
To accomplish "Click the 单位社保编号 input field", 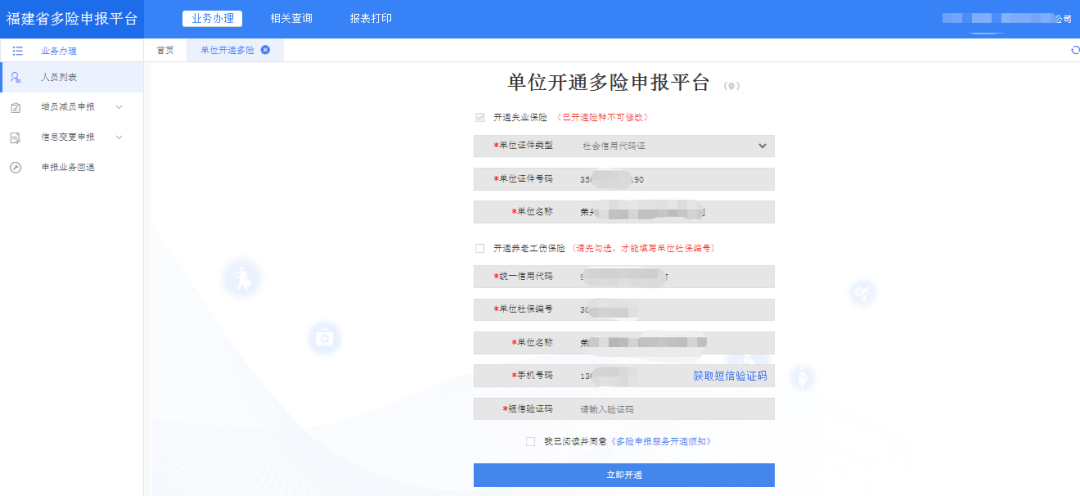I will coord(624,309).
